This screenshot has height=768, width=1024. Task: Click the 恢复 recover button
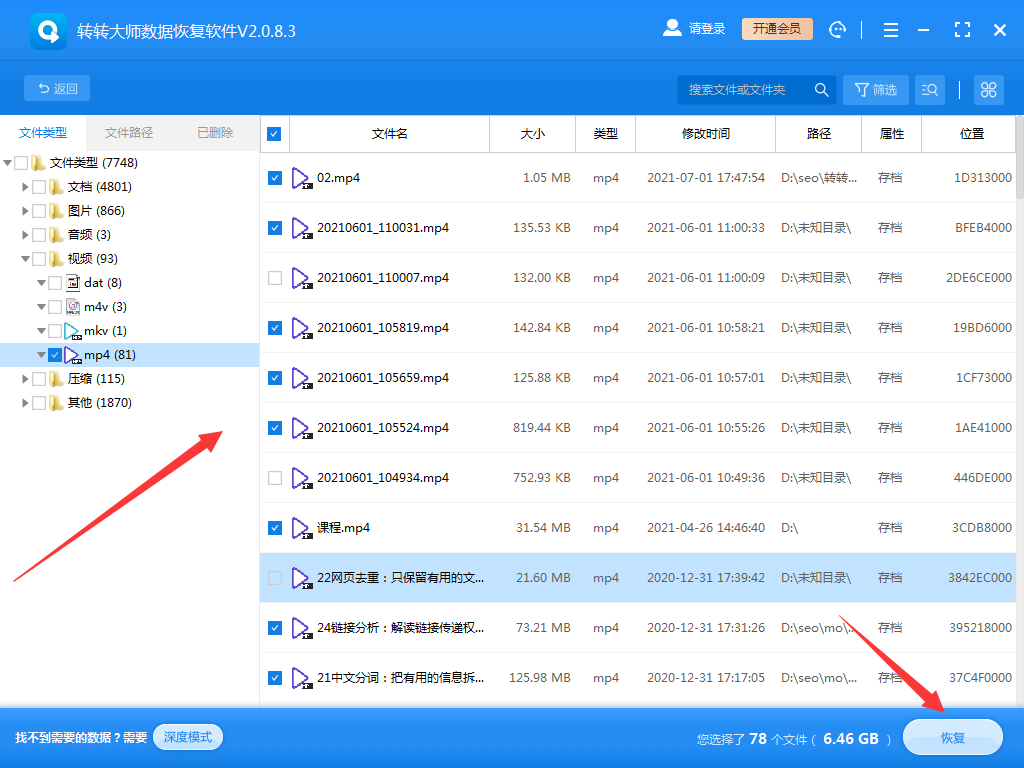point(953,737)
